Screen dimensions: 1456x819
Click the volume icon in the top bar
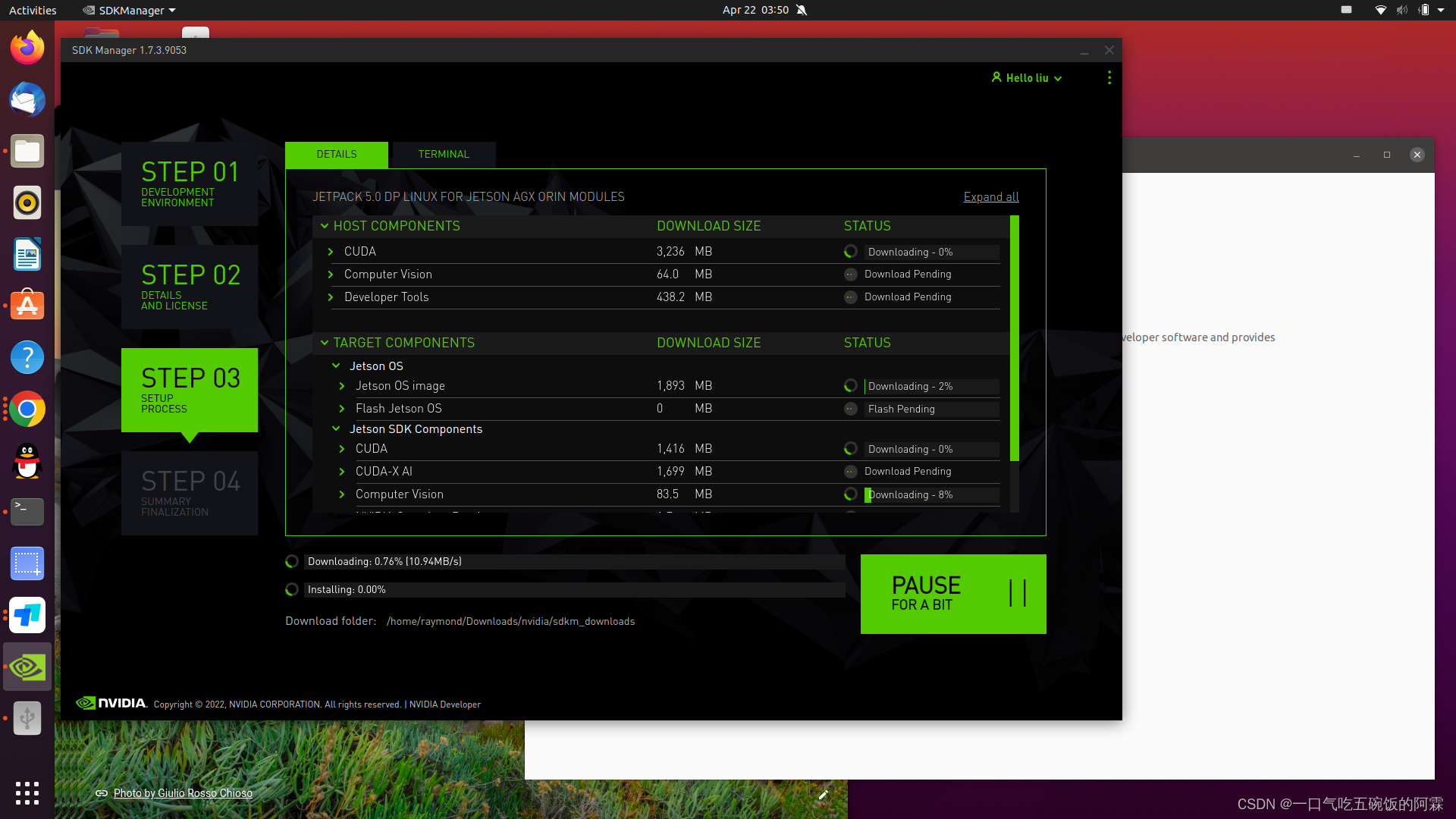coord(1401,10)
